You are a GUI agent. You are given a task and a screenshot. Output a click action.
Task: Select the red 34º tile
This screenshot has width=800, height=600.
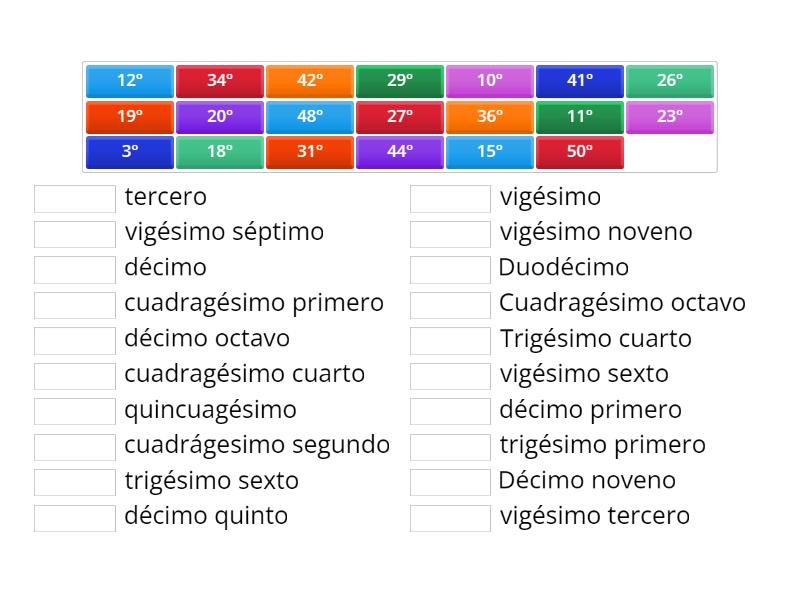pyautogui.click(x=220, y=81)
